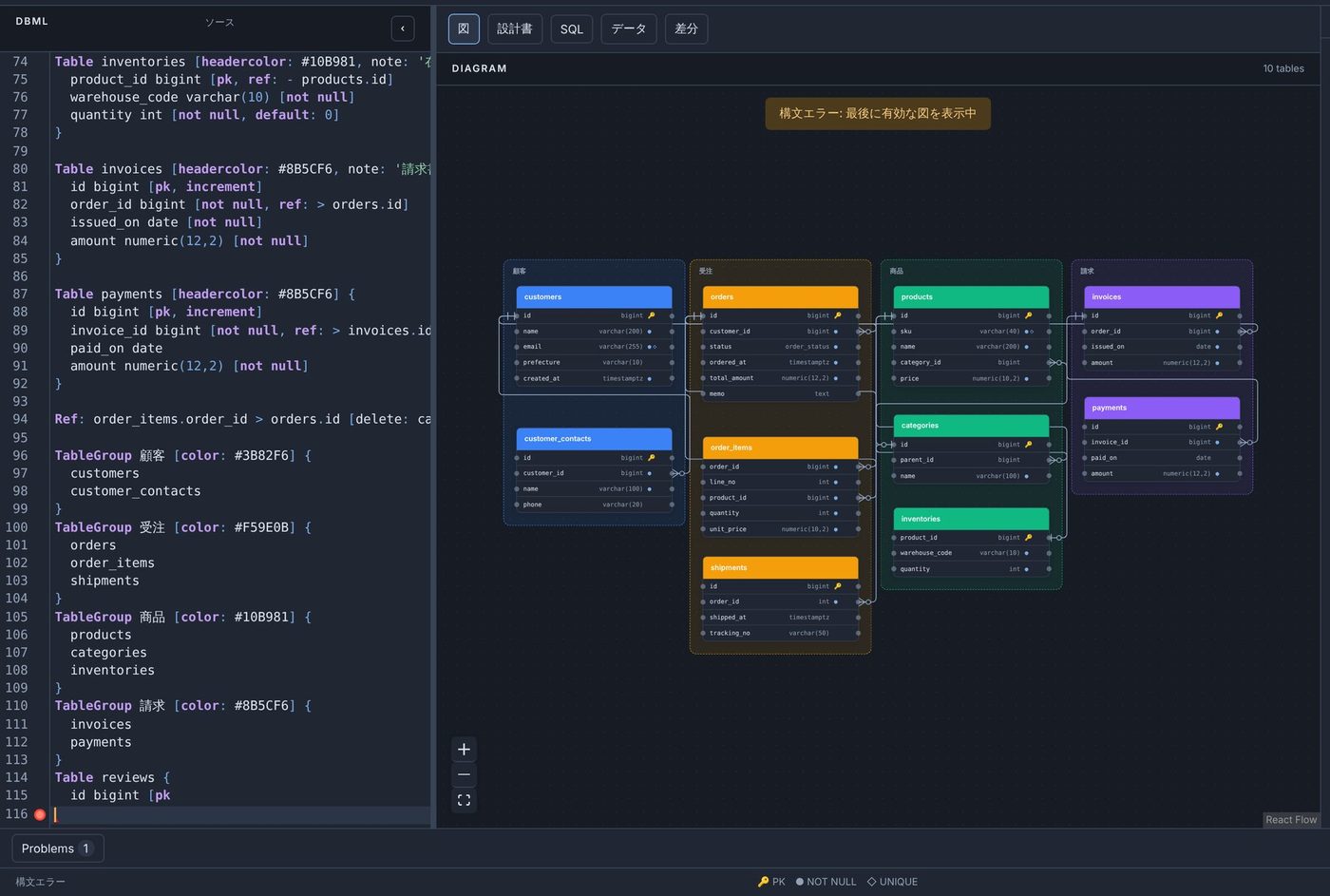
Task: Open the 差分 diff tab
Action: point(687,29)
